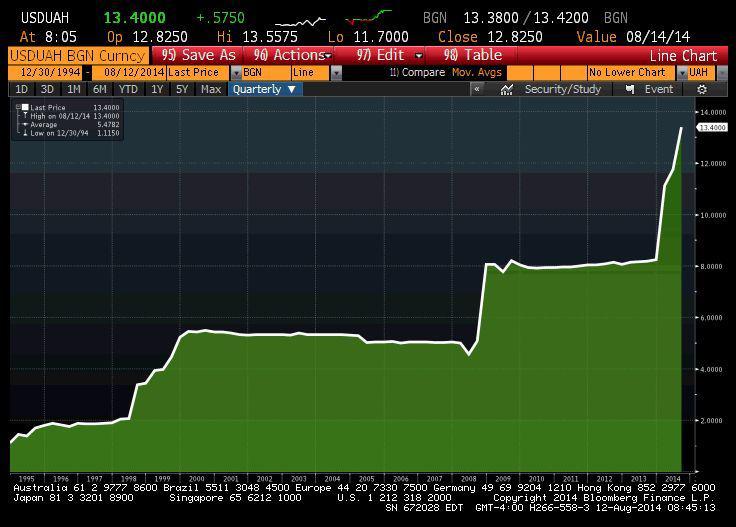Open the Line chart type dropdown
This screenshot has width=736, height=527.
[336, 73]
